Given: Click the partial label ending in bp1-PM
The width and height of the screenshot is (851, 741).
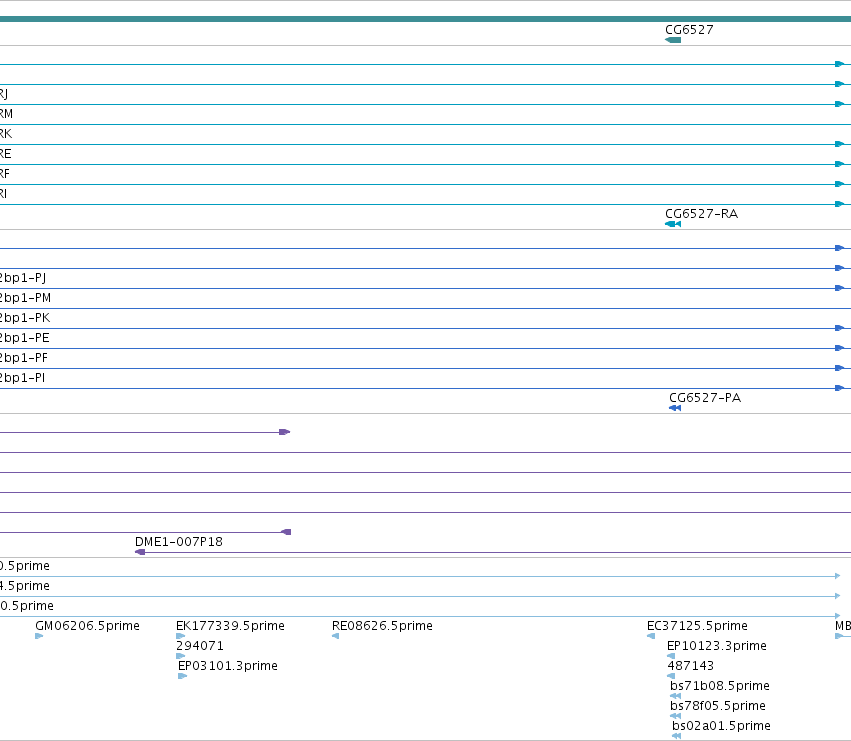Looking at the screenshot, I should tap(26, 298).
